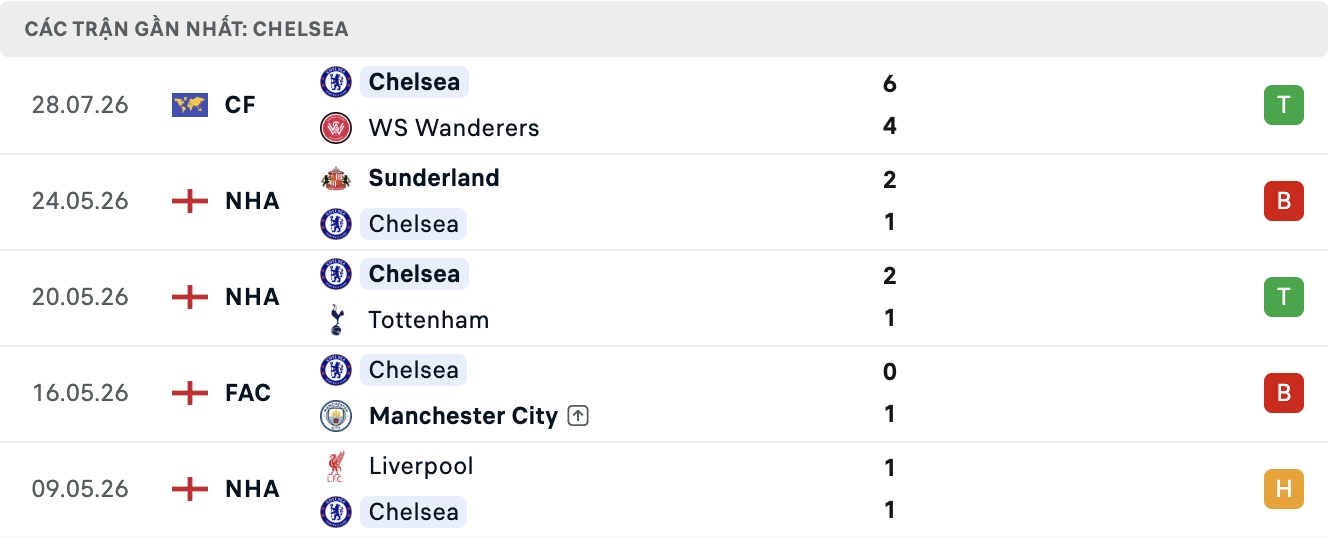Click the red B badge for Manchester City match
The image size is (1328, 538).
pyautogui.click(x=1284, y=393)
